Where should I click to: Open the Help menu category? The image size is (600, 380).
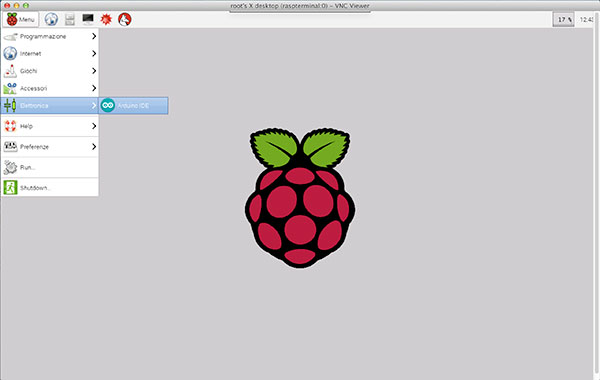click(50, 126)
